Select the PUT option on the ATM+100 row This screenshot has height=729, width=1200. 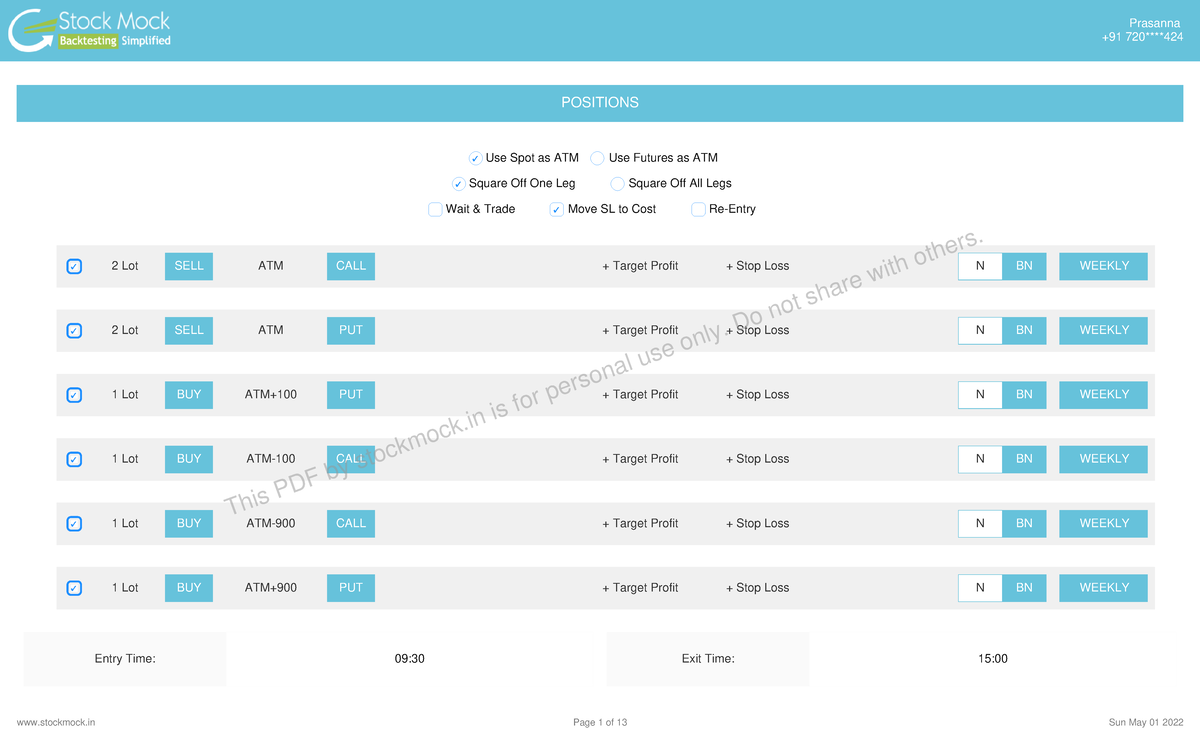click(350, 394)
